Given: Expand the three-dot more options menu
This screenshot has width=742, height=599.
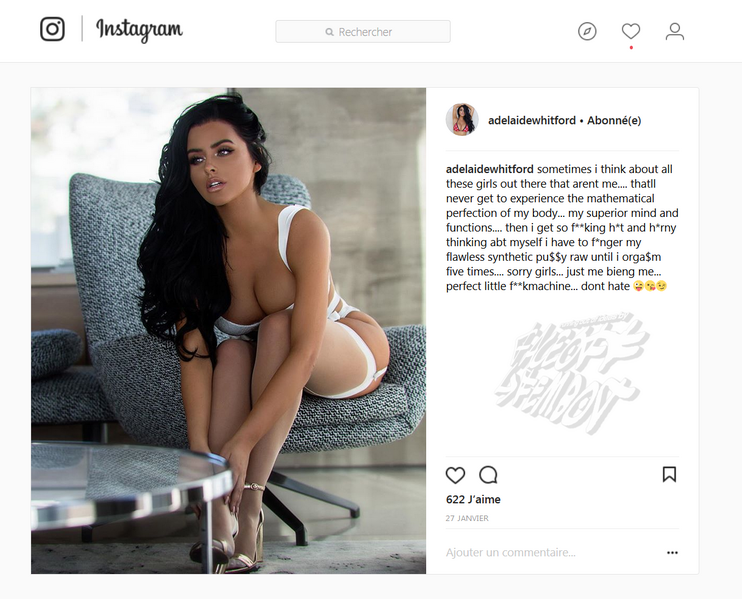Looking at the screenshot, I should (x=672, y=553).
